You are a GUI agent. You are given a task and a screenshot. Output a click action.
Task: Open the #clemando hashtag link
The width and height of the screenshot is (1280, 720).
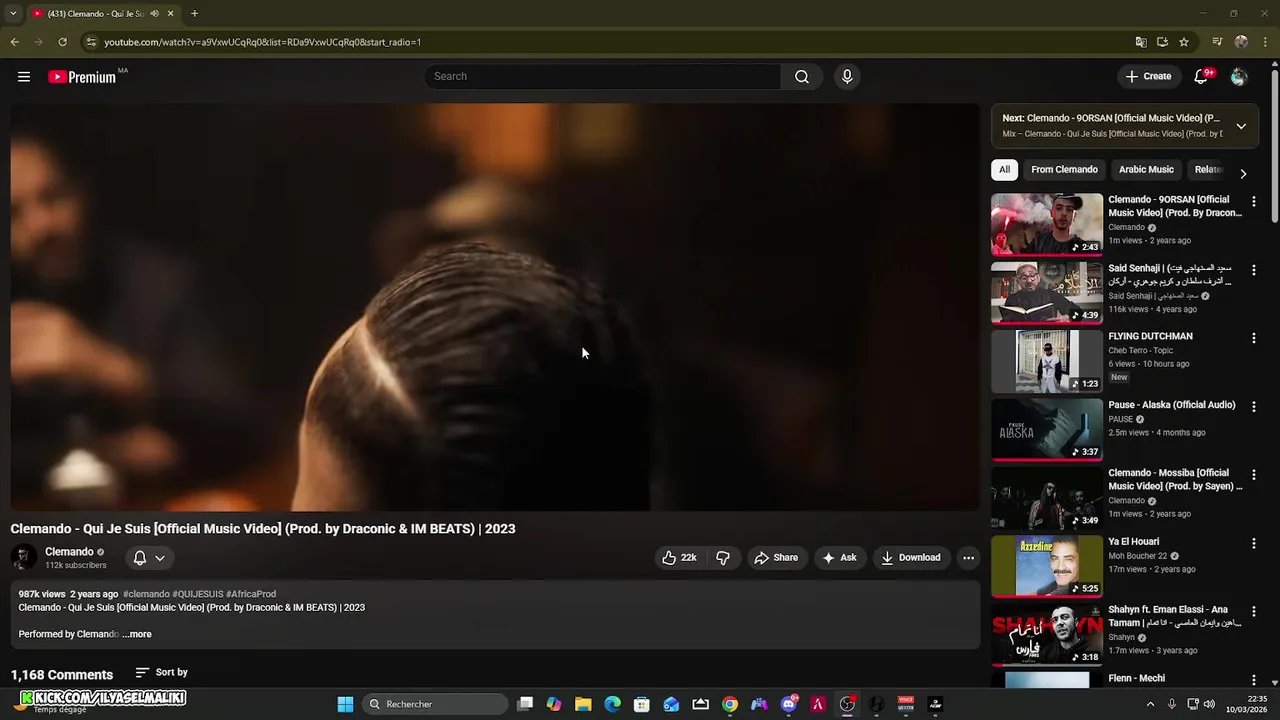tap(146, 594)
